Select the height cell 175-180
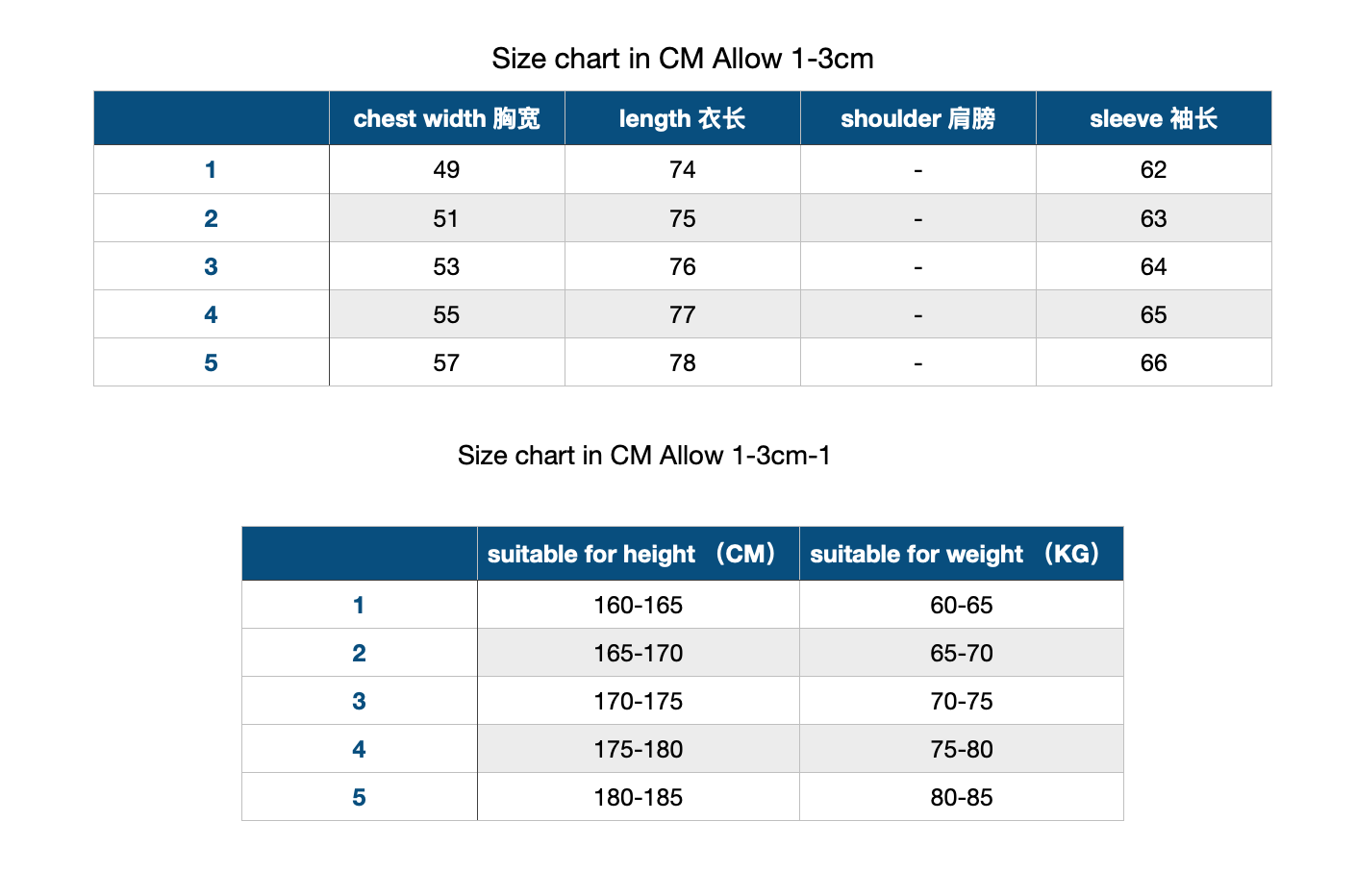 (639, 749)
